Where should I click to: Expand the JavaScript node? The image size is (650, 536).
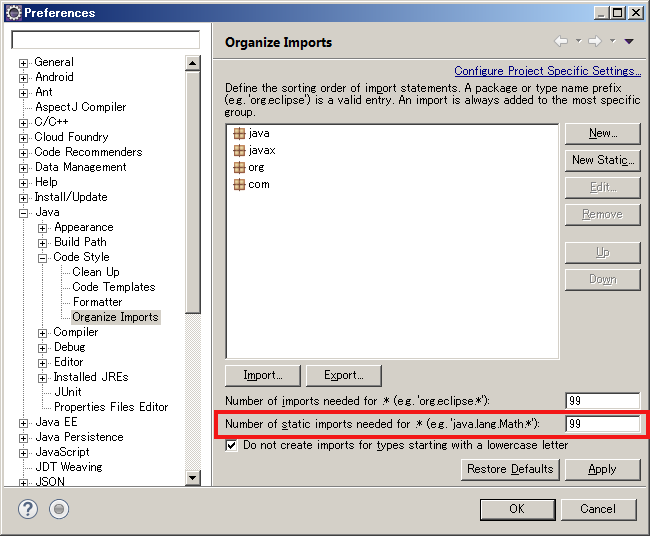click(23, 453)
